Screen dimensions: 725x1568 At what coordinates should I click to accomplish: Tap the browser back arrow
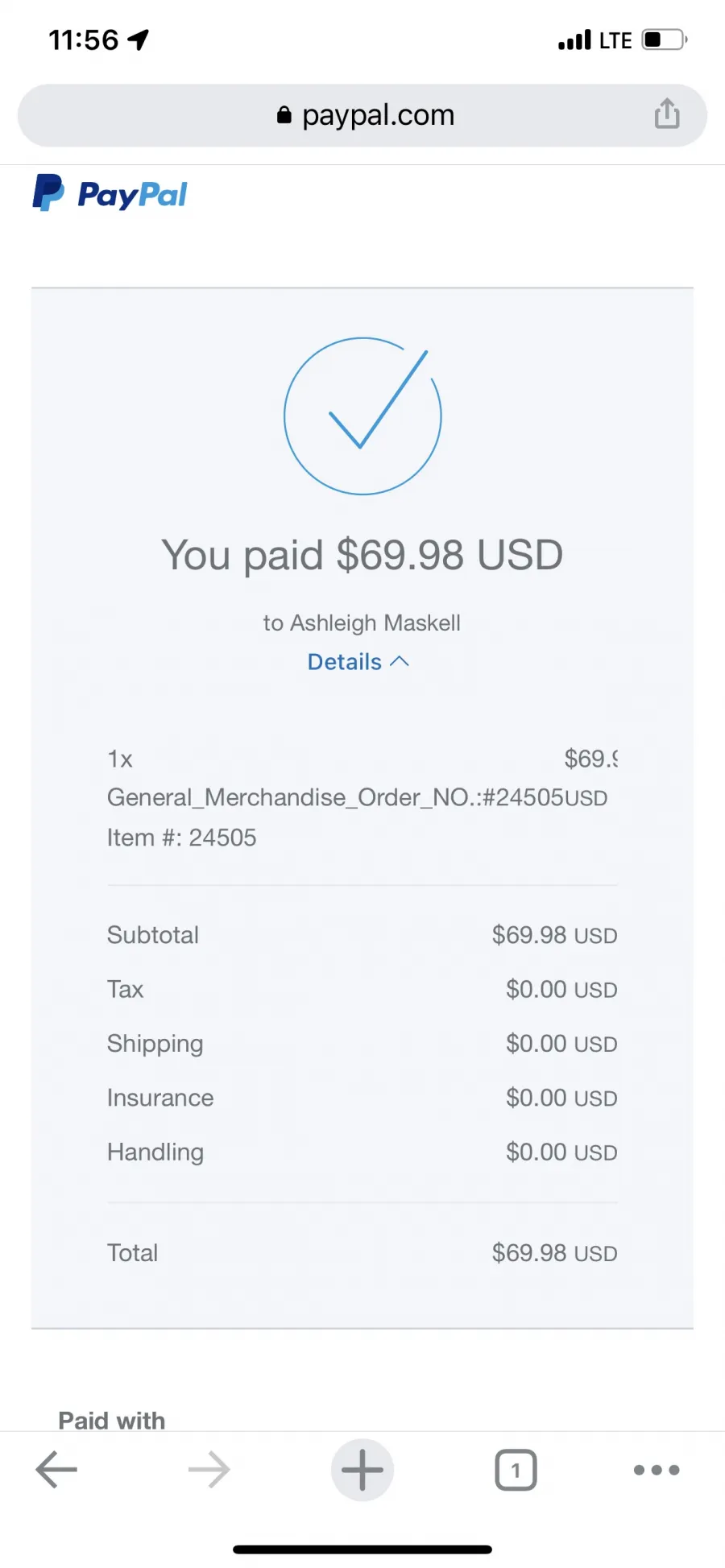[56, 1470]
